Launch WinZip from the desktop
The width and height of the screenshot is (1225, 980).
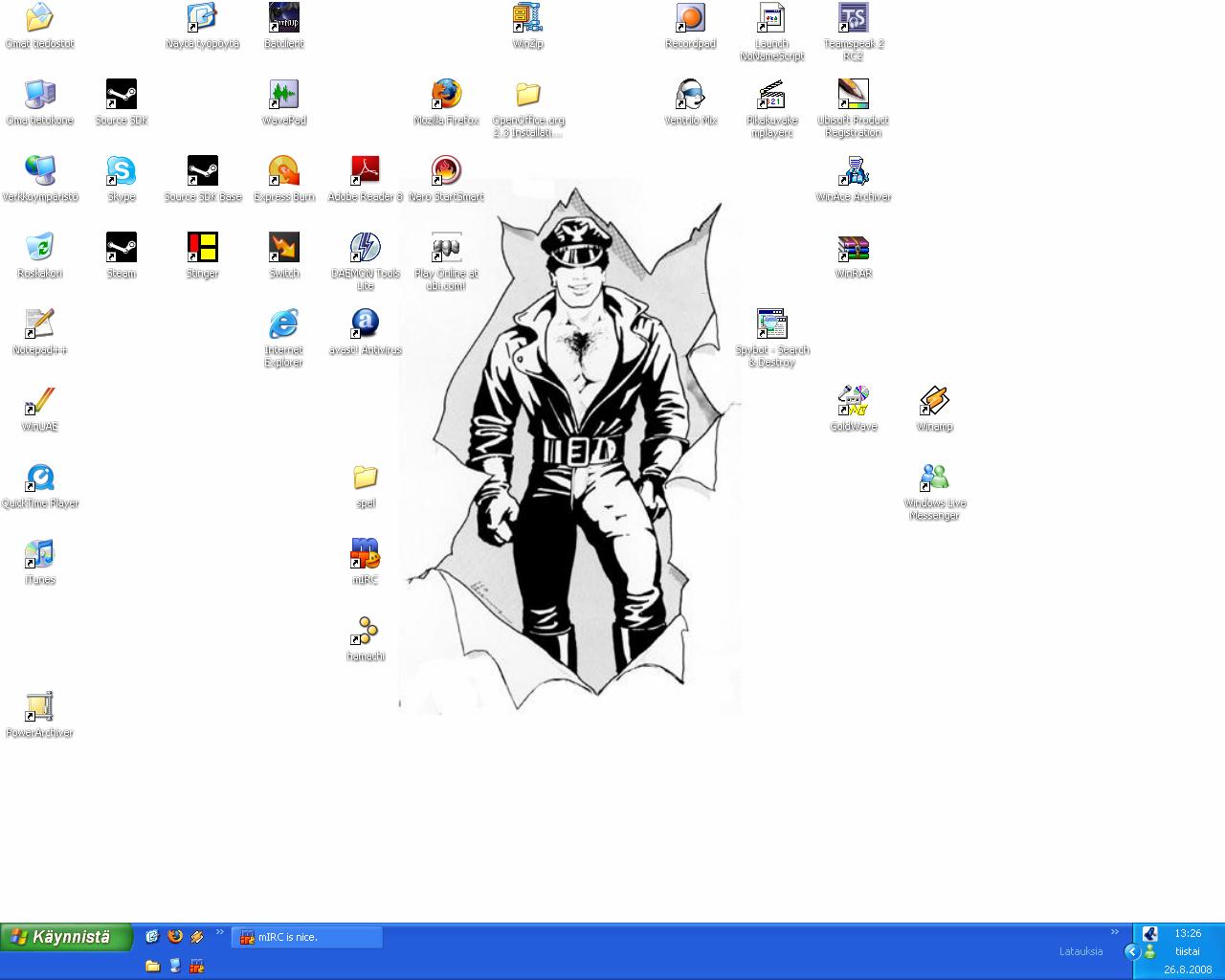(x=527, y=25)
